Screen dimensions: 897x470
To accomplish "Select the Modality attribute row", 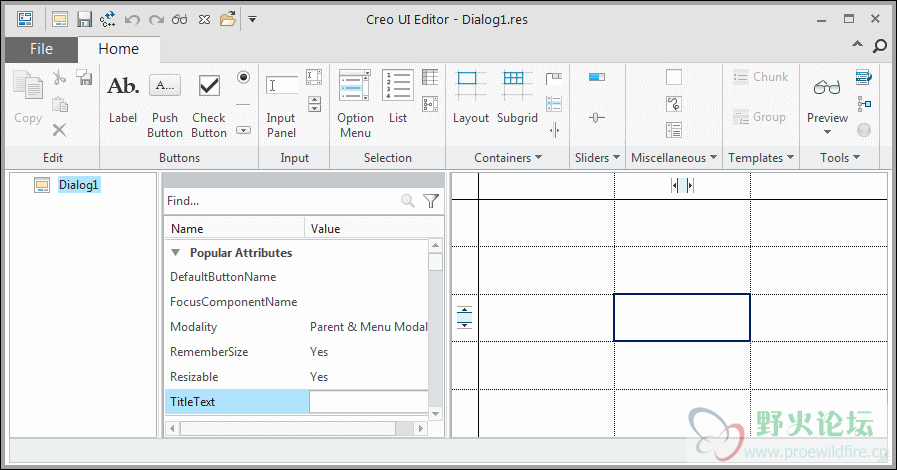I will [x=296, y=327].
